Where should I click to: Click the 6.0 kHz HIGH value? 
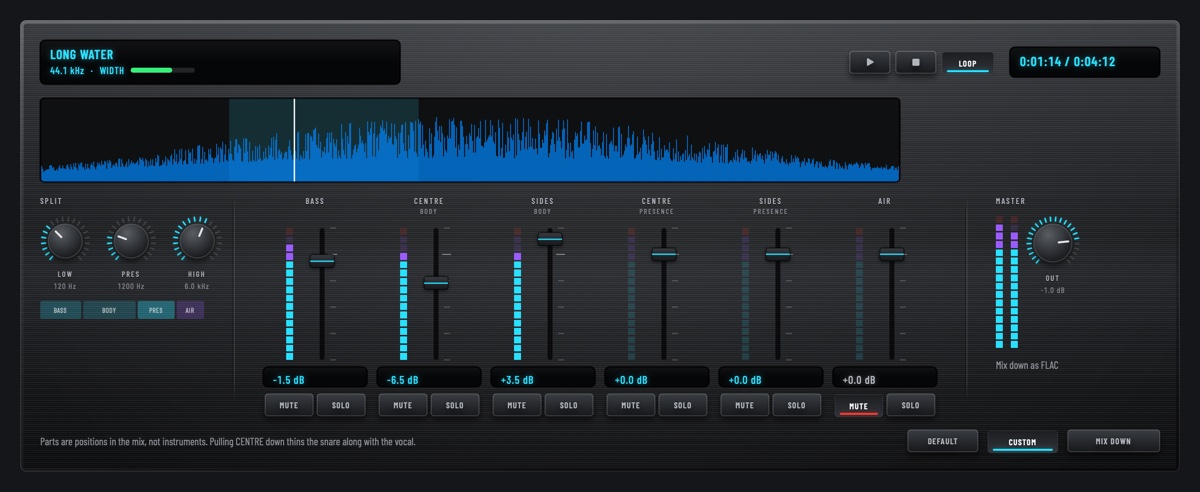pyautogui.click(x=197, y=286)
